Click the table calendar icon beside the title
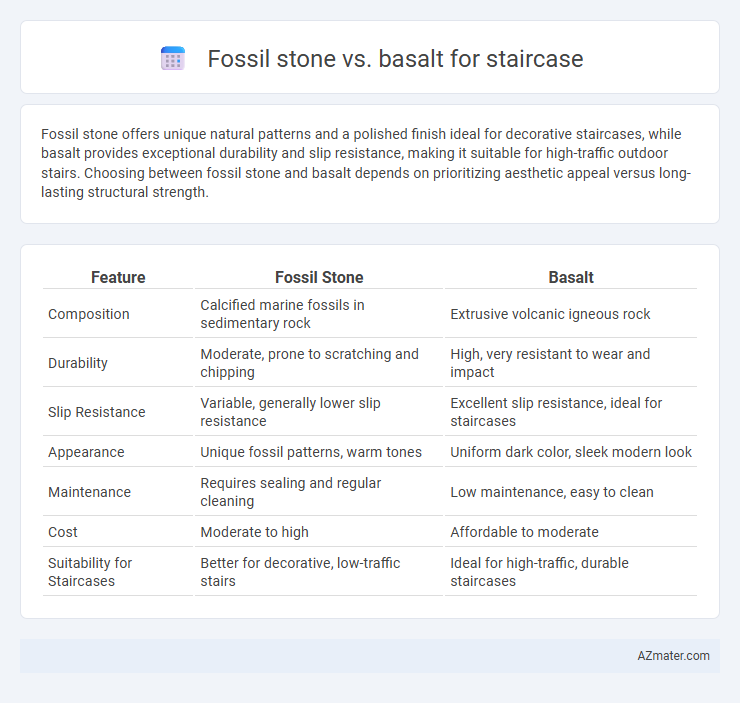 point(173,59)
